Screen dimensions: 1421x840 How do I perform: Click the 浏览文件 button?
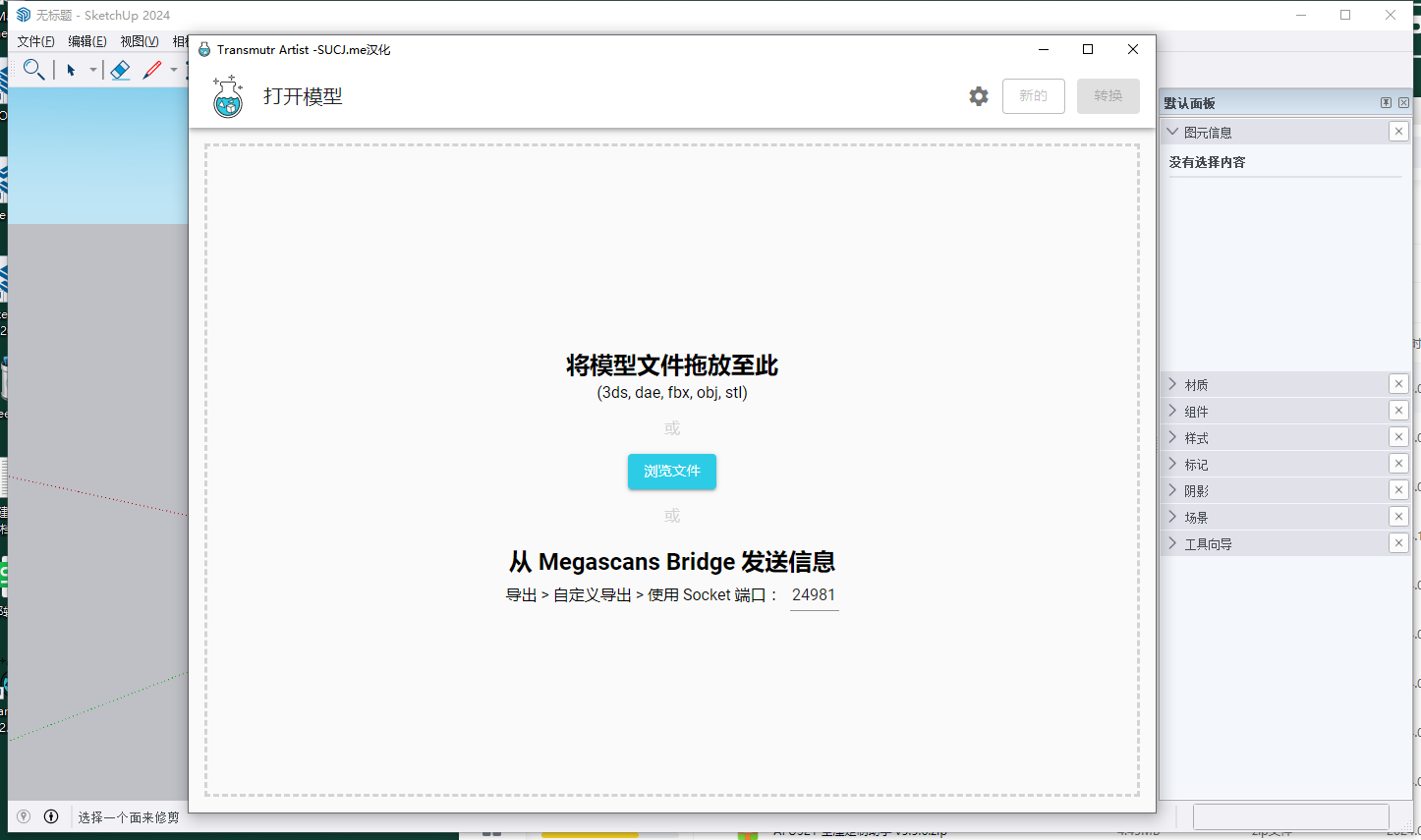672,472
